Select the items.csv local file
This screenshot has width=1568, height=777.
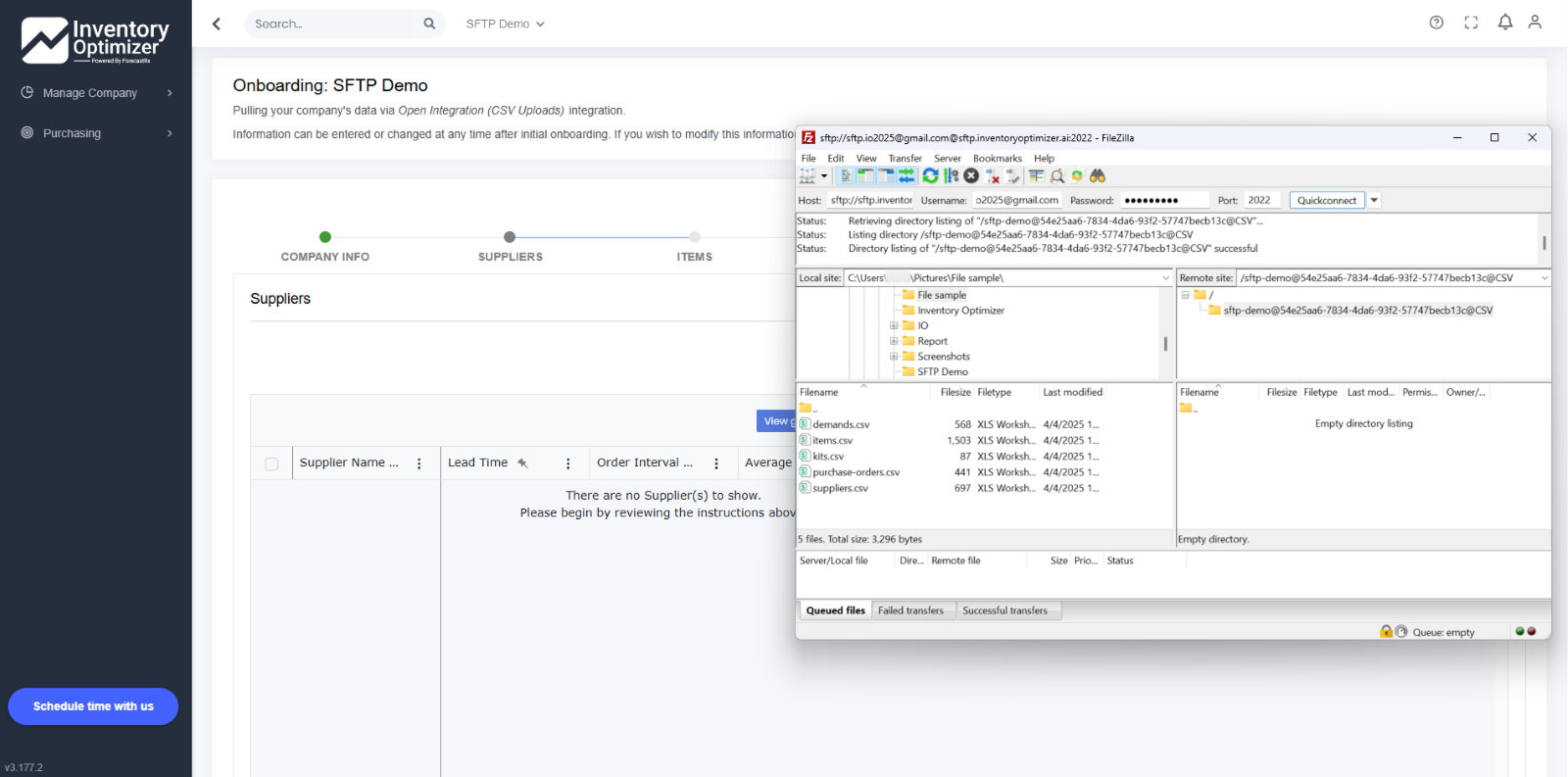pos(832,441)
